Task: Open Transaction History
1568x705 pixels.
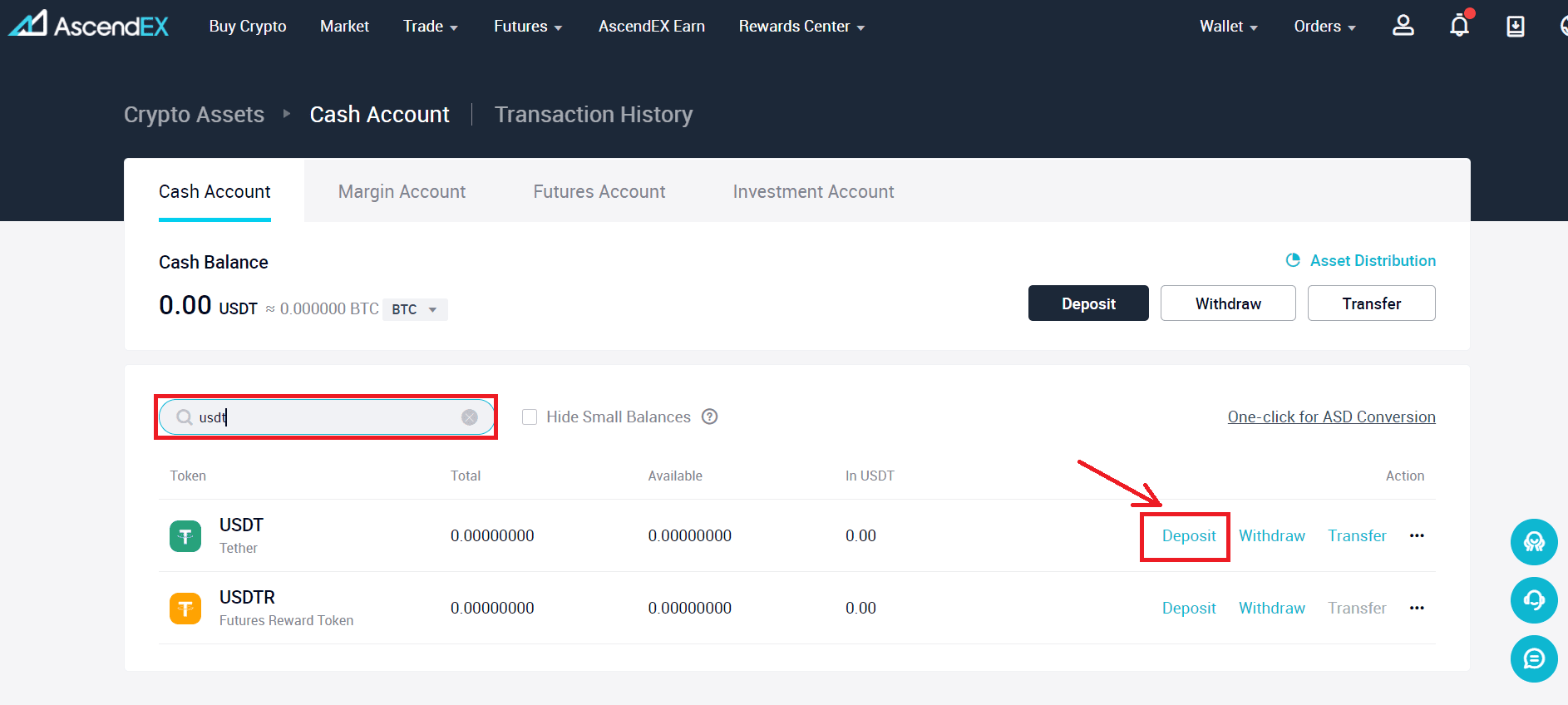Action: click(x=594, y=115)
